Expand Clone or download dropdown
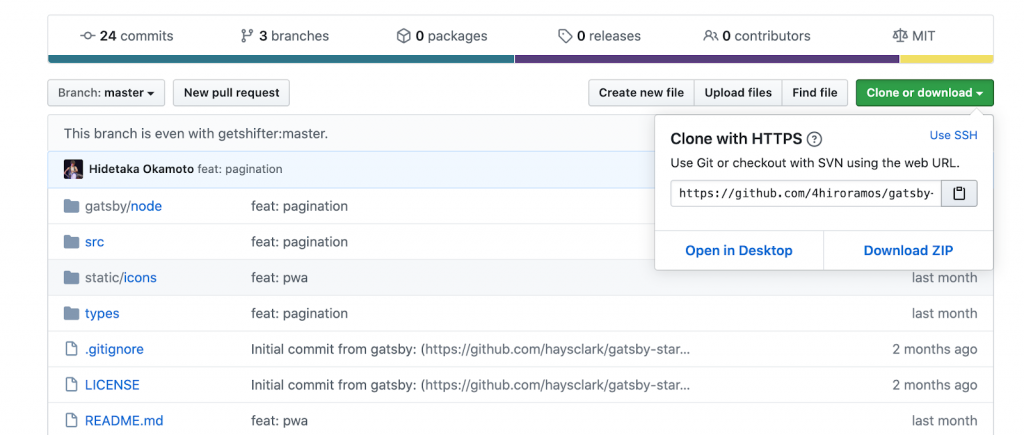Viewport: 1024px width, 435px height. point(925,93)
